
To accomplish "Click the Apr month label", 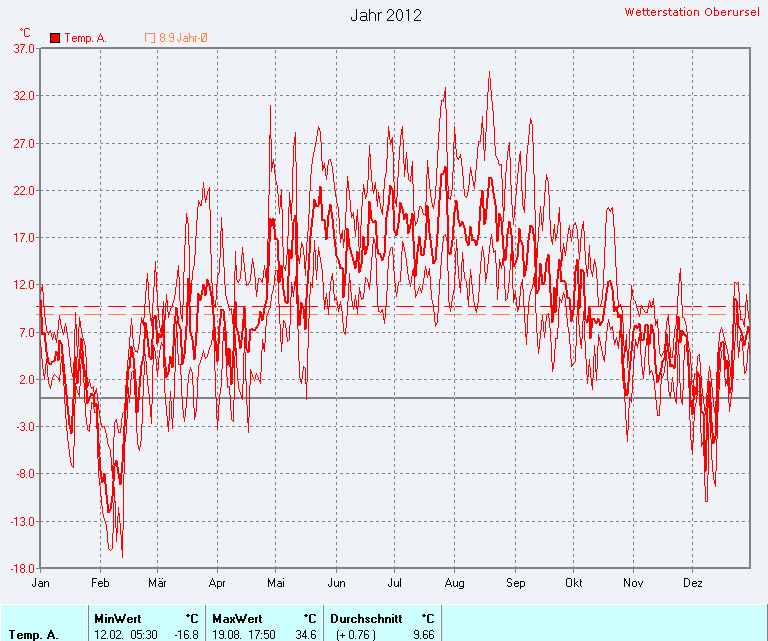I will [x=217, y=583].
